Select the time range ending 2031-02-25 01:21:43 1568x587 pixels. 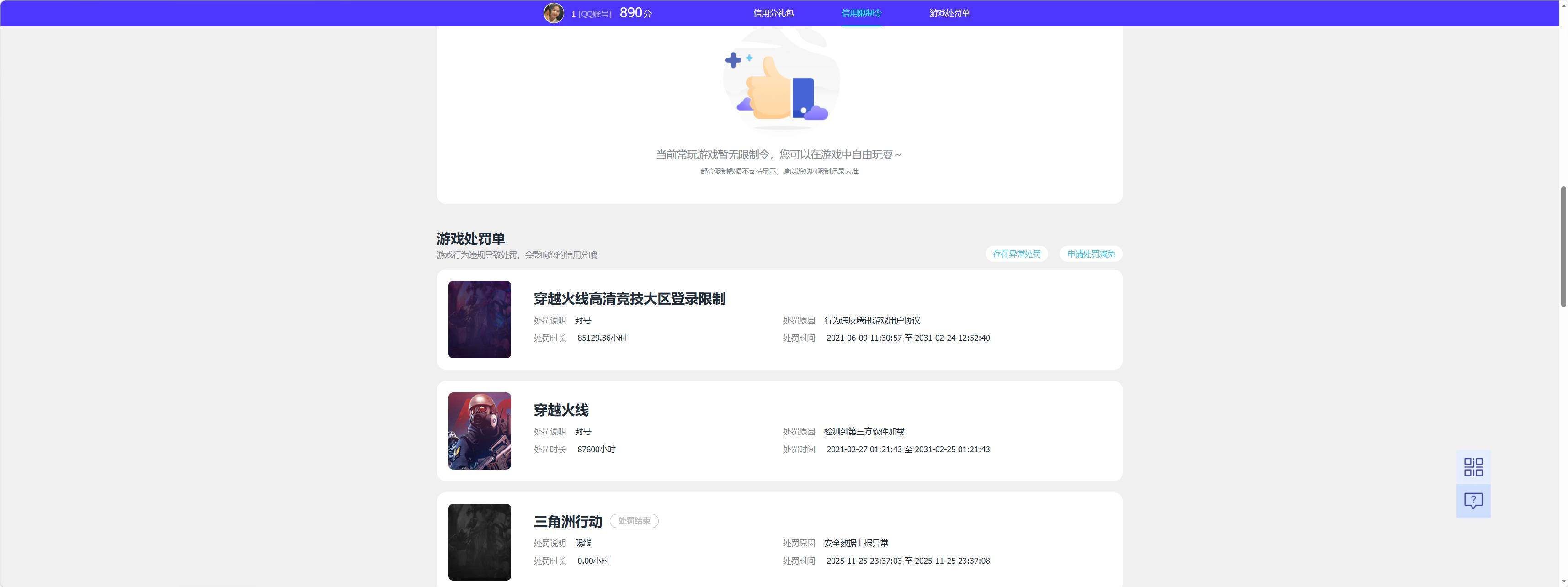click(x=908, y=450)
